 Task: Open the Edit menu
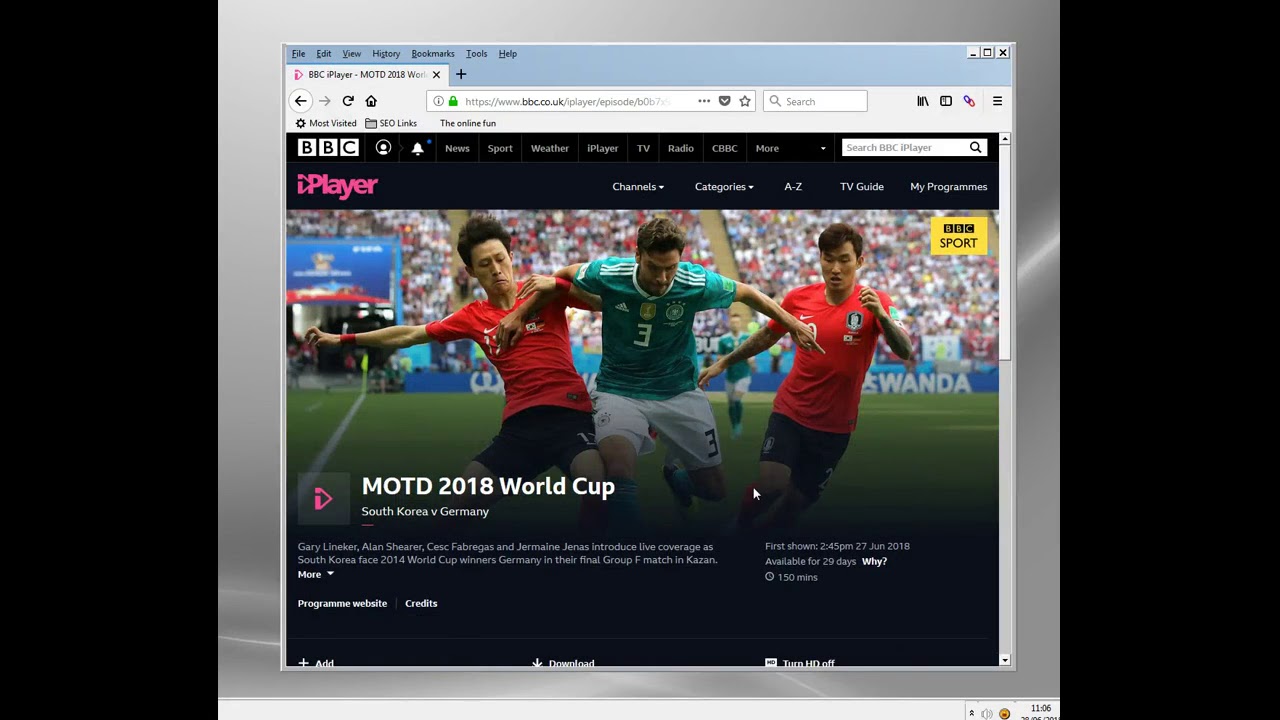[x=324, y=53]
